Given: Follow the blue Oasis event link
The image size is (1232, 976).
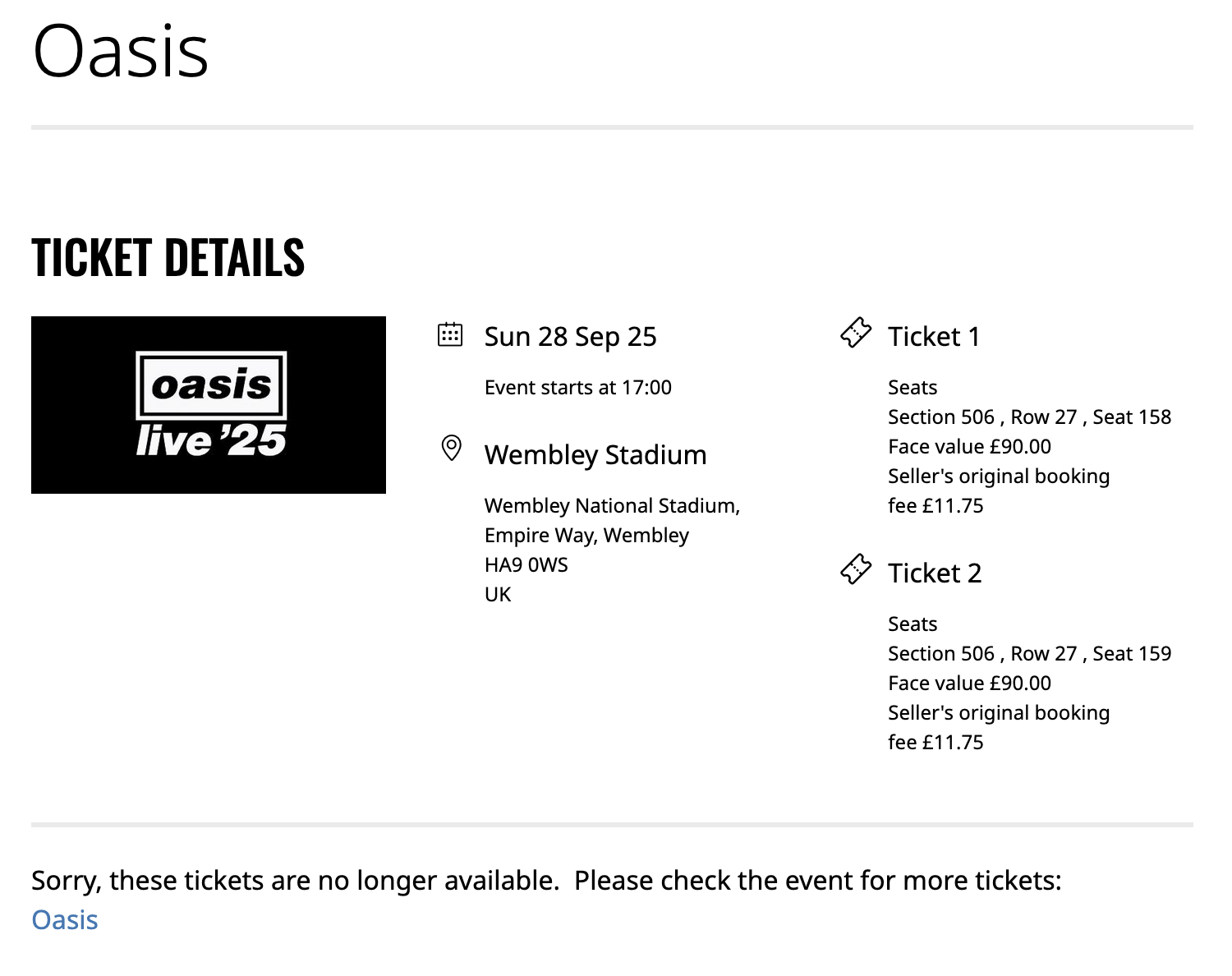Looking at the screenshot, I should (65, 920).
